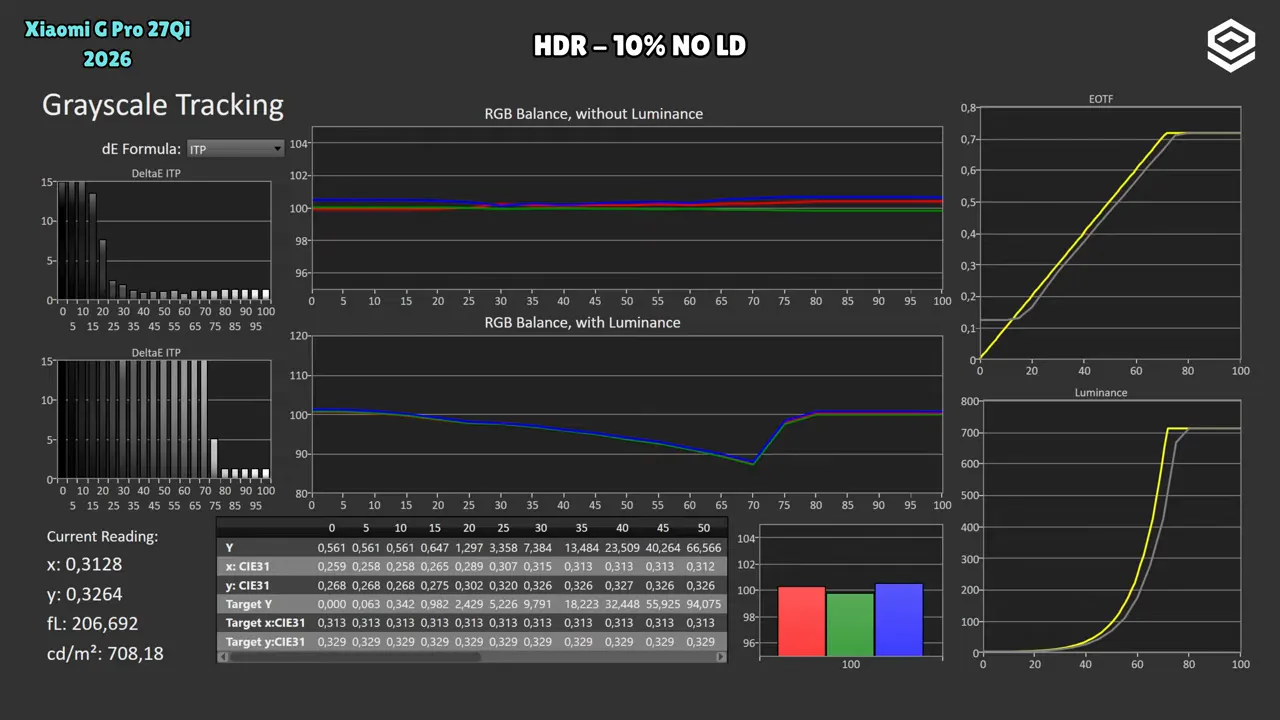Select the Target Y value 0,063
Image resolution: width=1280 pixels, height=720 pixels.
pyautogui.click(x=366, y=604)
